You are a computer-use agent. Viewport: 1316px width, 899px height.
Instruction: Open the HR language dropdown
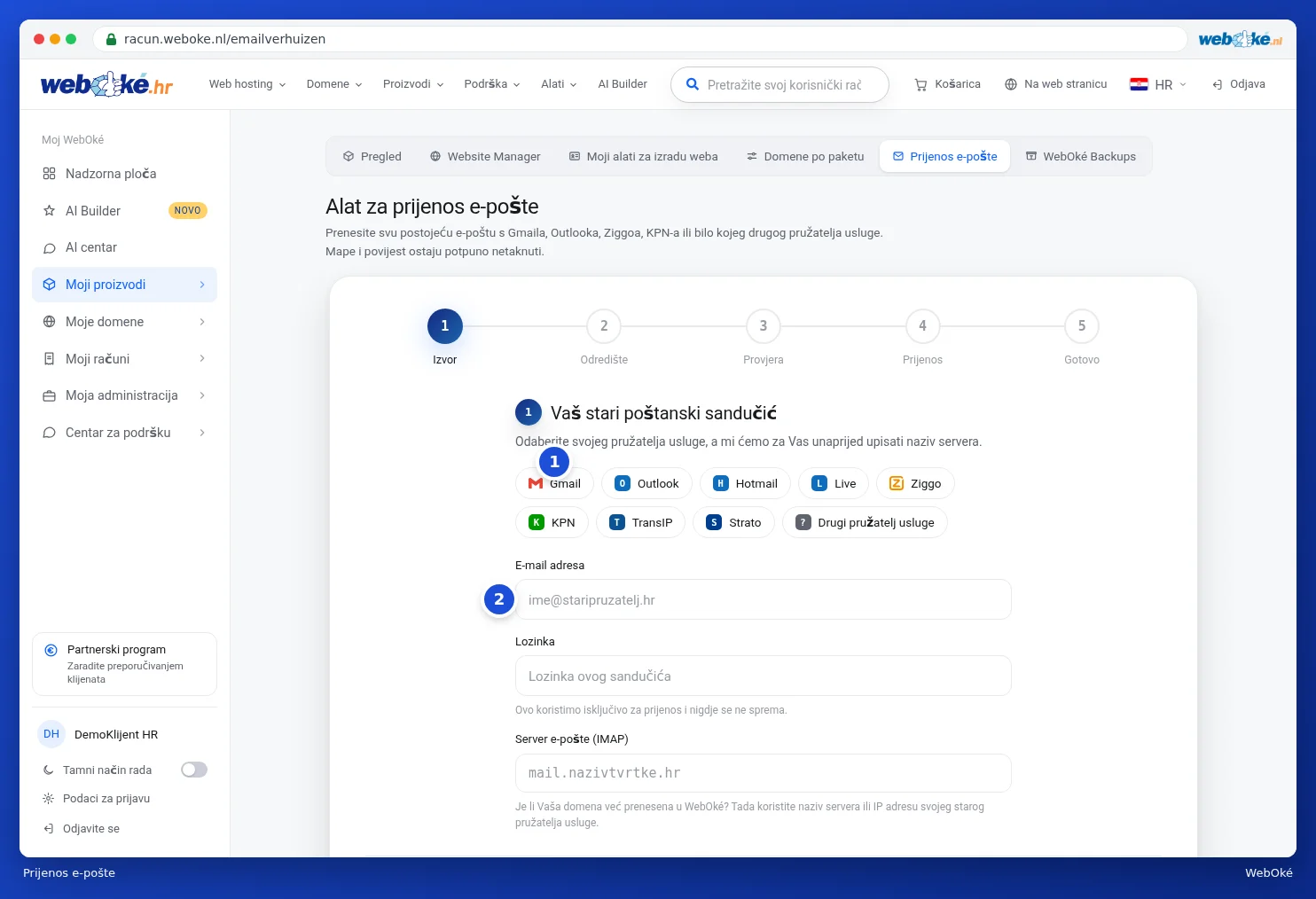pos(1157,84)
